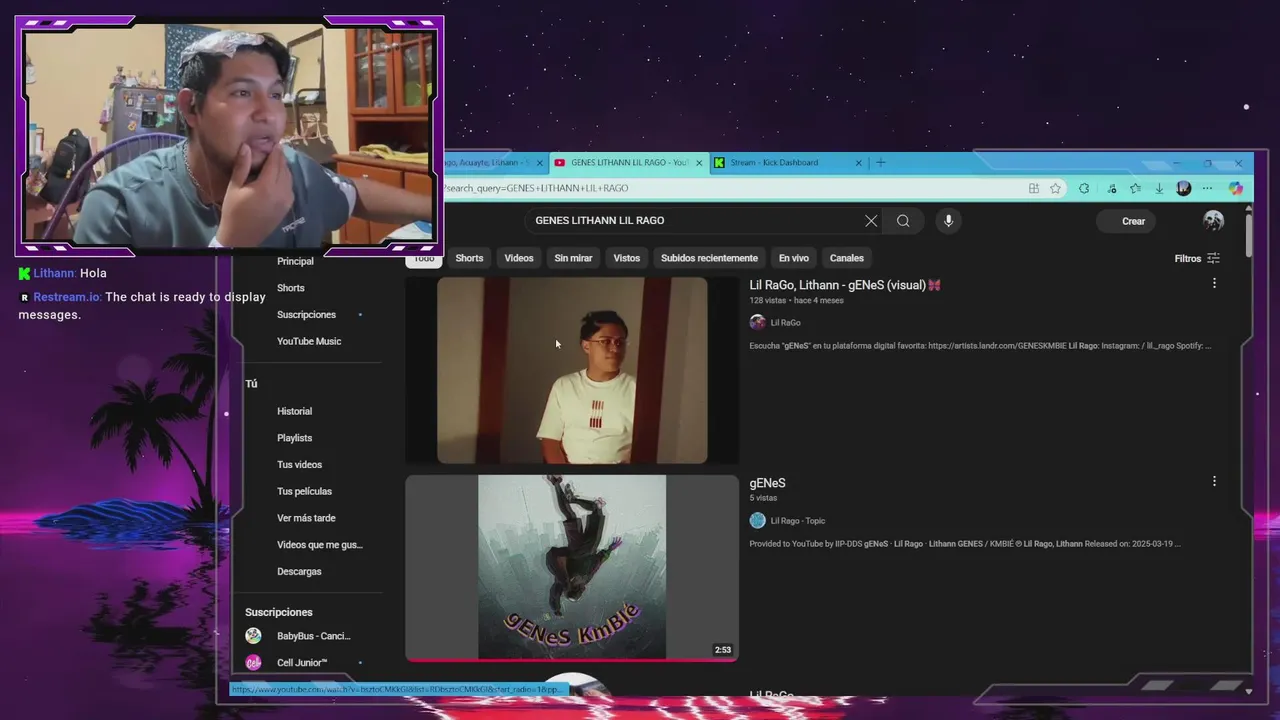This screenshot has height=720, width=1280.
Task: Click the '5 vistas' text under gENeS
Action: [763, 498]
